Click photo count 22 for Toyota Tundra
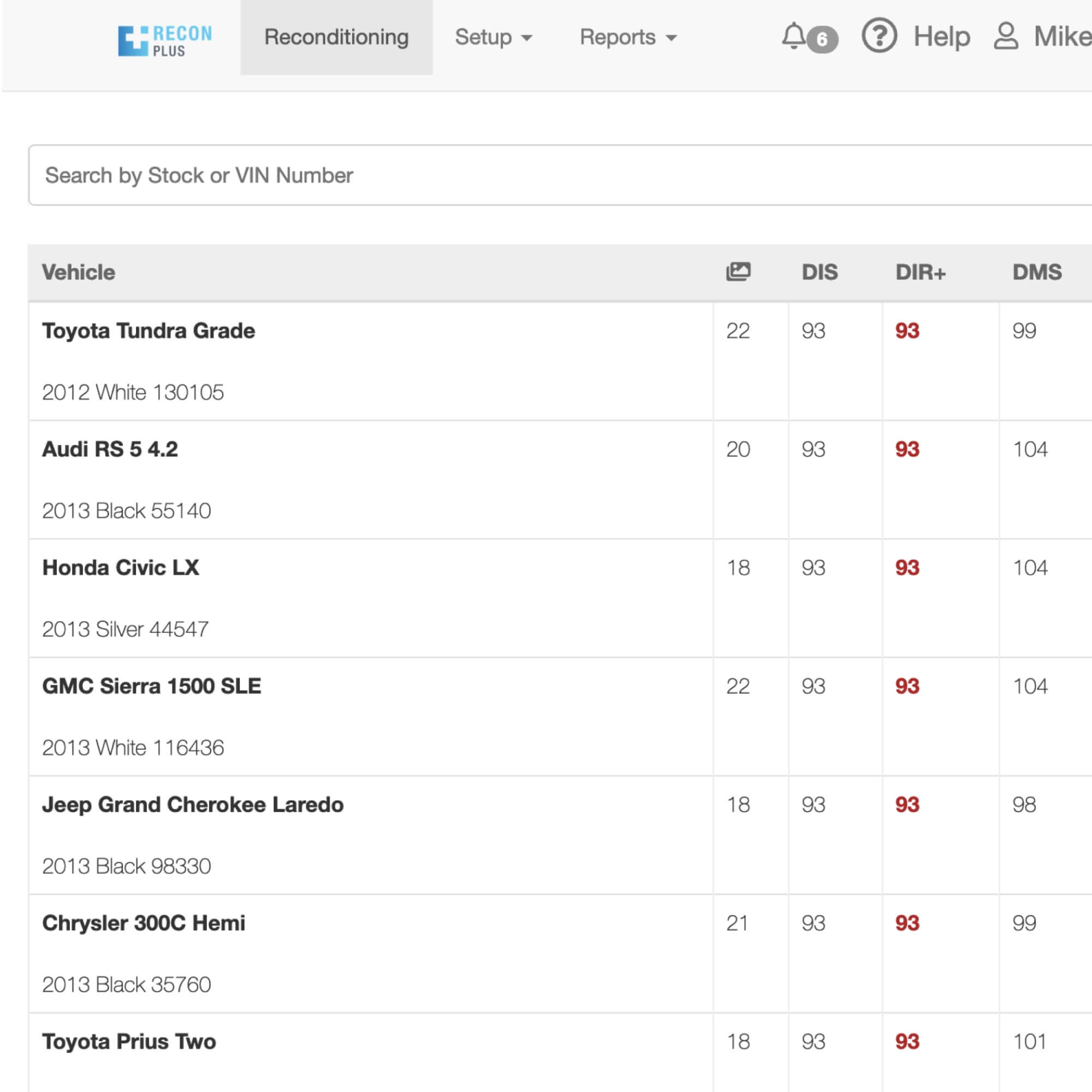The height and width of the screenshot is (1092, 1092). pyautogui.click(x=738, y=331)
